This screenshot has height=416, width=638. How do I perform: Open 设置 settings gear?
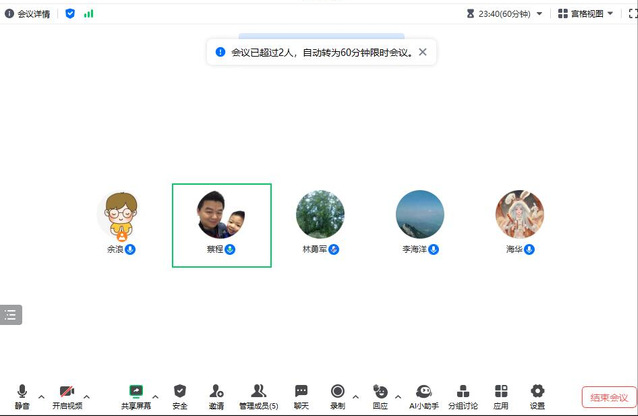point(537,394)
